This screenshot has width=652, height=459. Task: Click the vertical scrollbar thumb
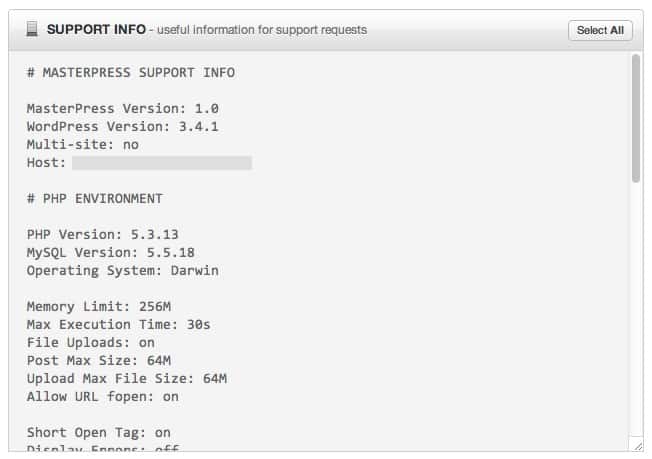(x=635, y=118)
